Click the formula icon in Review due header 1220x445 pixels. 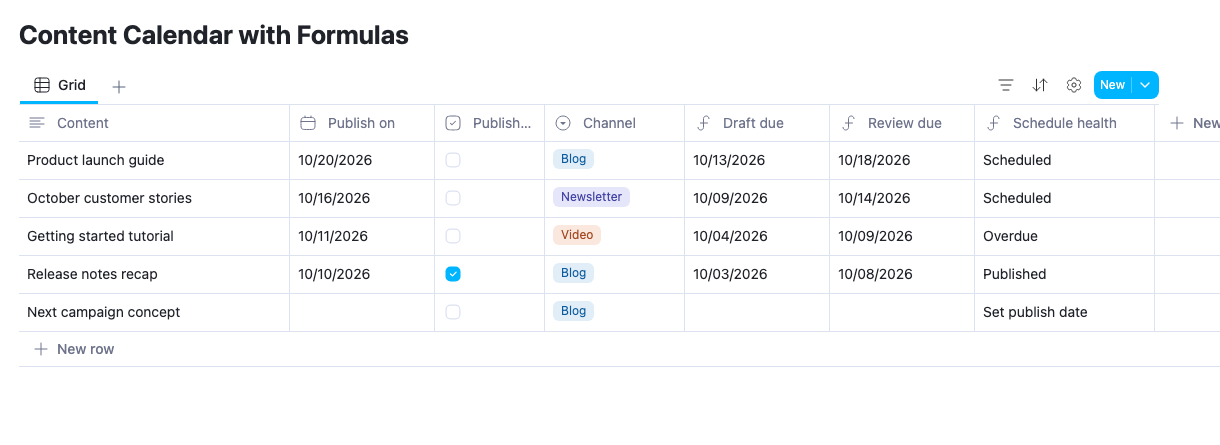(848, 123)
